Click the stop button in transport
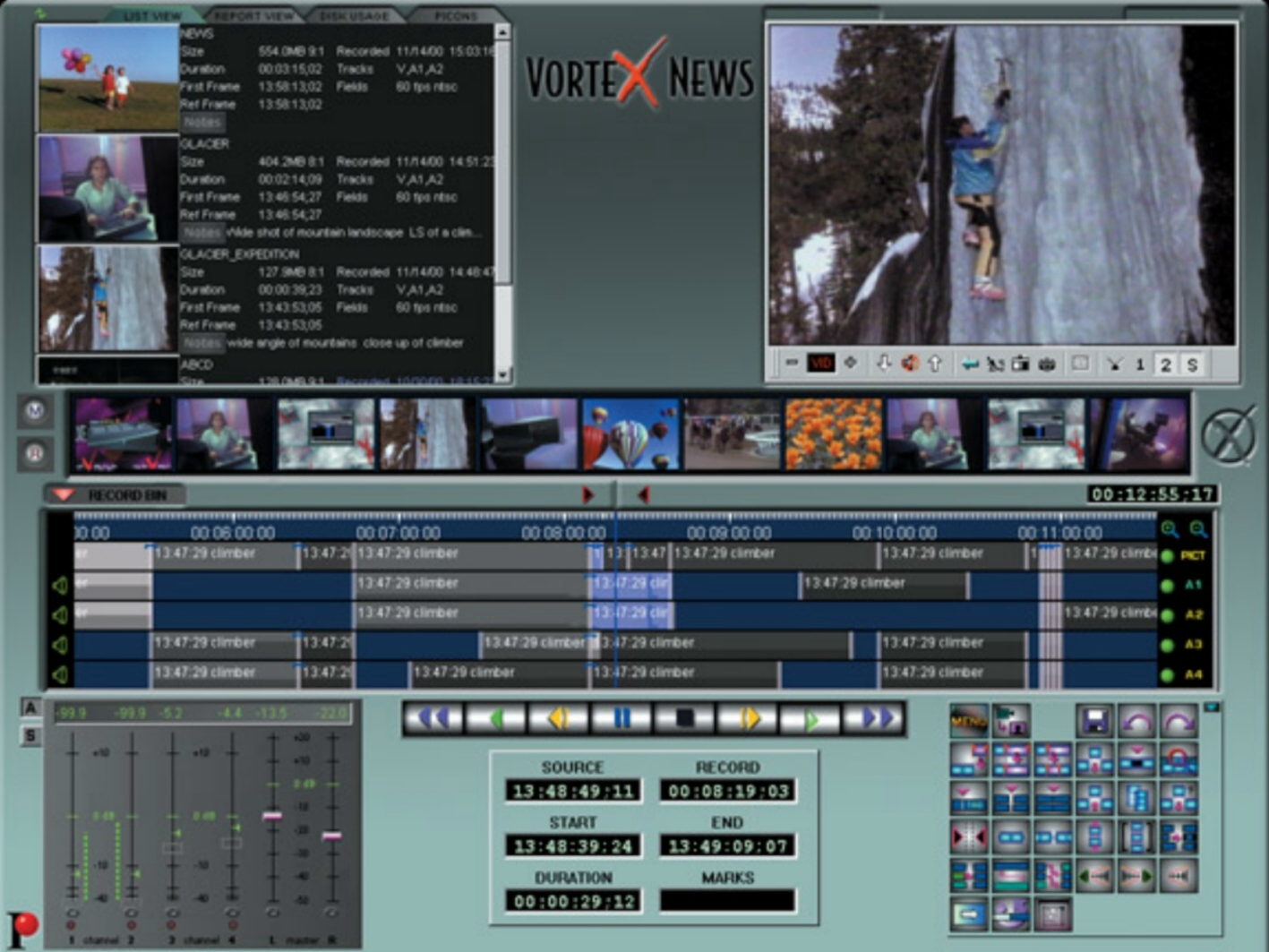Viewport: 1269px width, 952px height. coord(684,718)
